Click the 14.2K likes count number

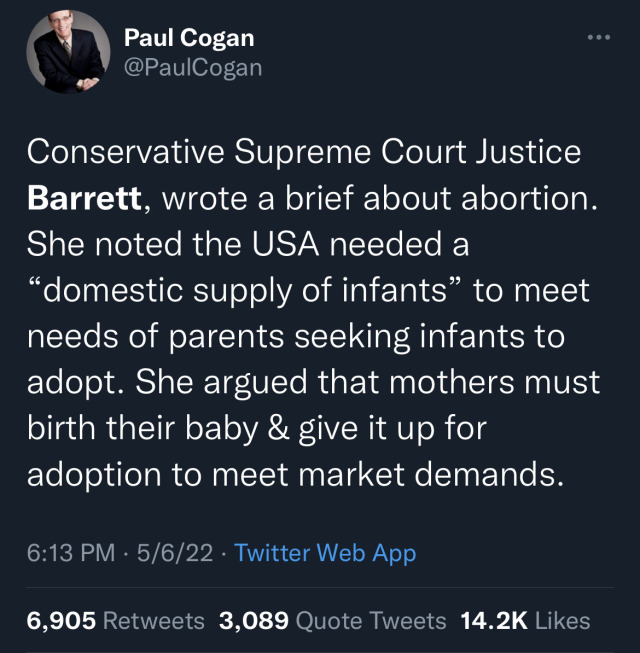493,621
